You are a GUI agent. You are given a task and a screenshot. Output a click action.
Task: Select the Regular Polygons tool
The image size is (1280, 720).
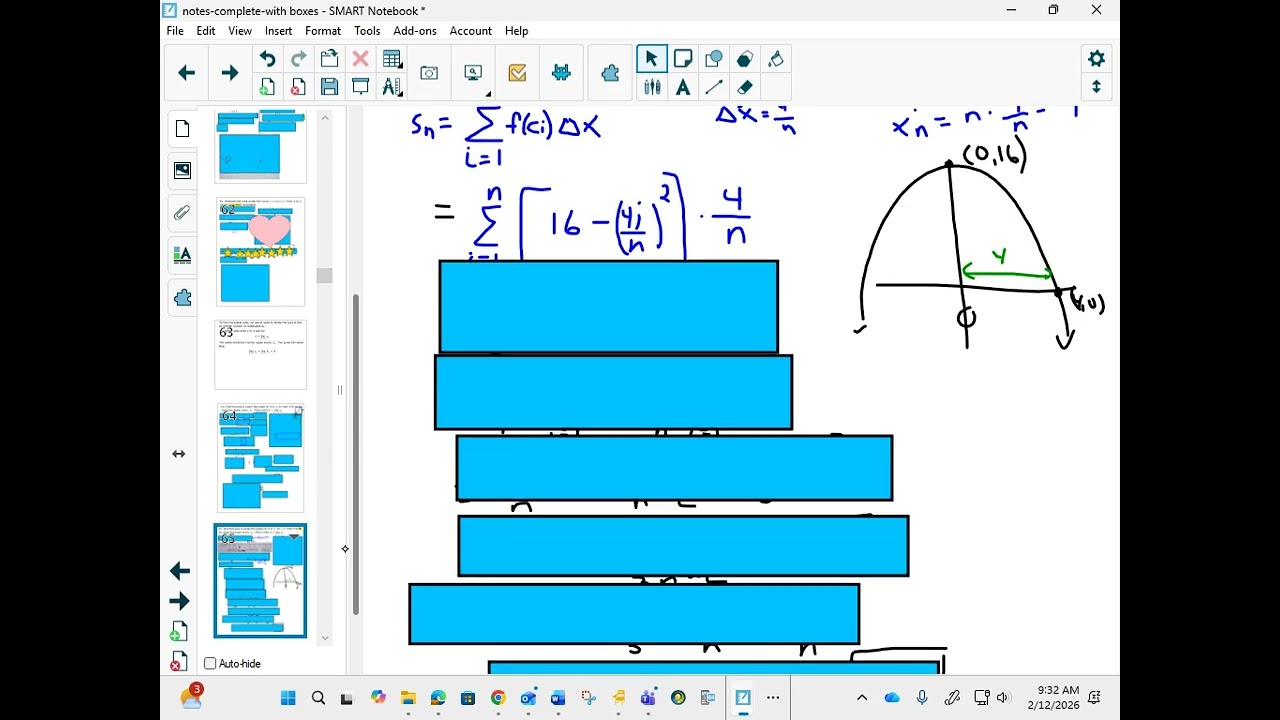click(x=745, y=59)
